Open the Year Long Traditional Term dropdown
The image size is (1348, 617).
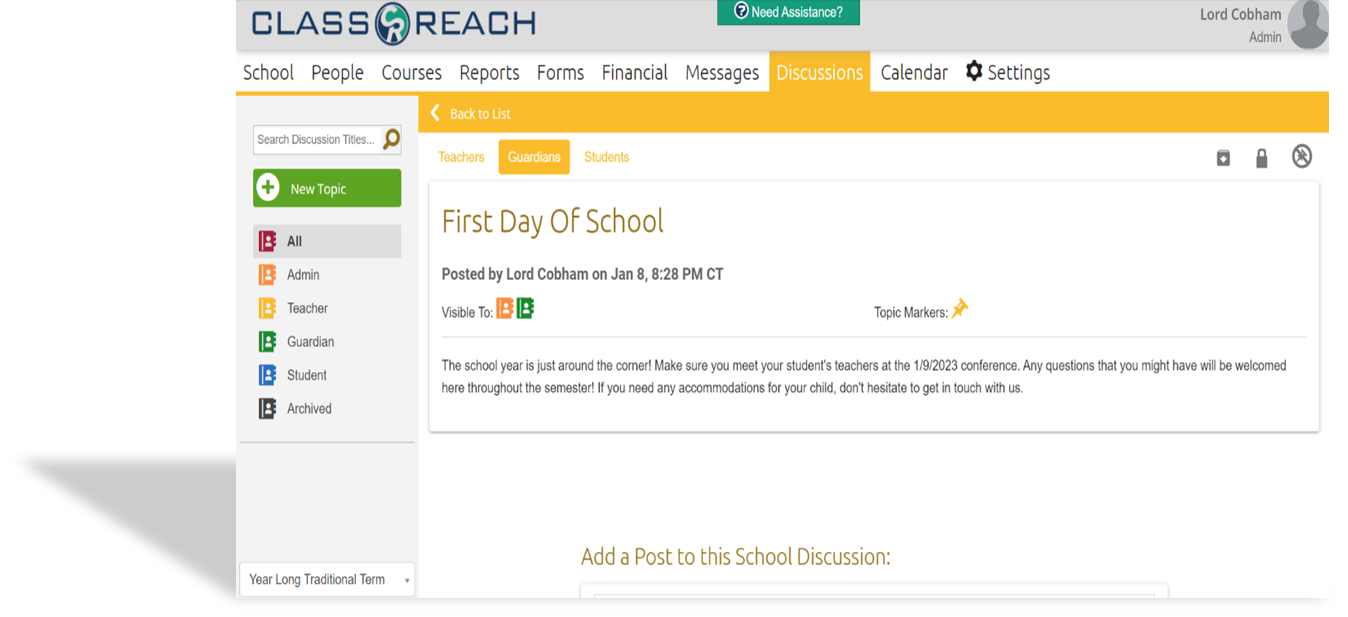pyautogui.click(x=327, y=579)
